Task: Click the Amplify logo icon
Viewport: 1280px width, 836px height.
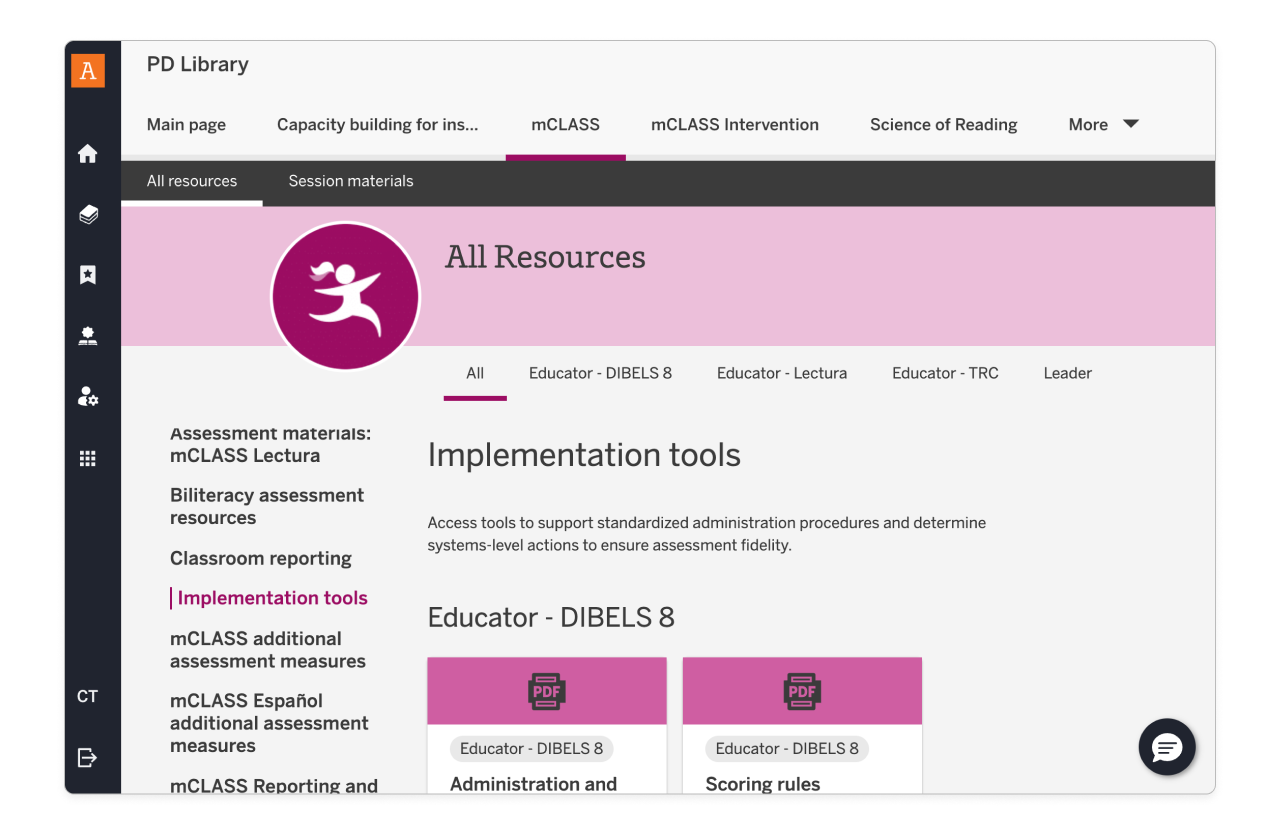Action: [x=88, y=71]
